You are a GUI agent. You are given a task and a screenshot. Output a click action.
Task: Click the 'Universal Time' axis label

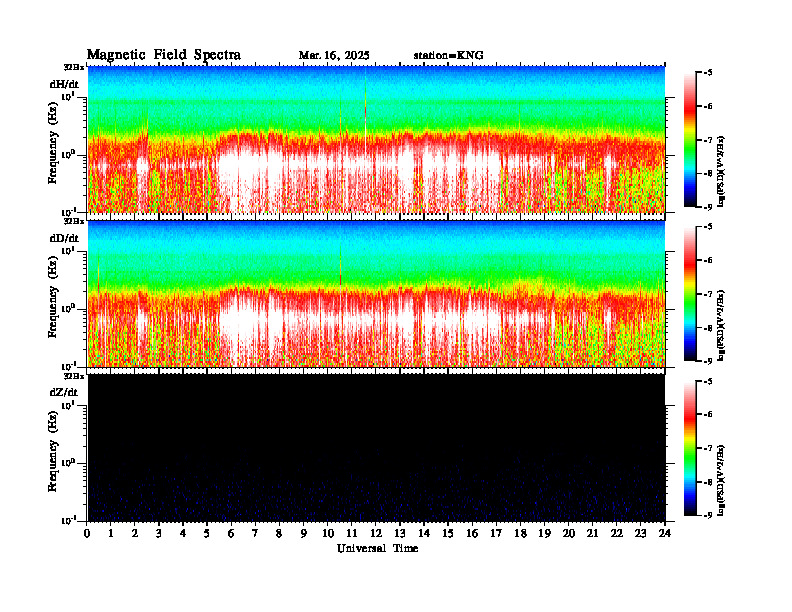(x=377, y=548)
